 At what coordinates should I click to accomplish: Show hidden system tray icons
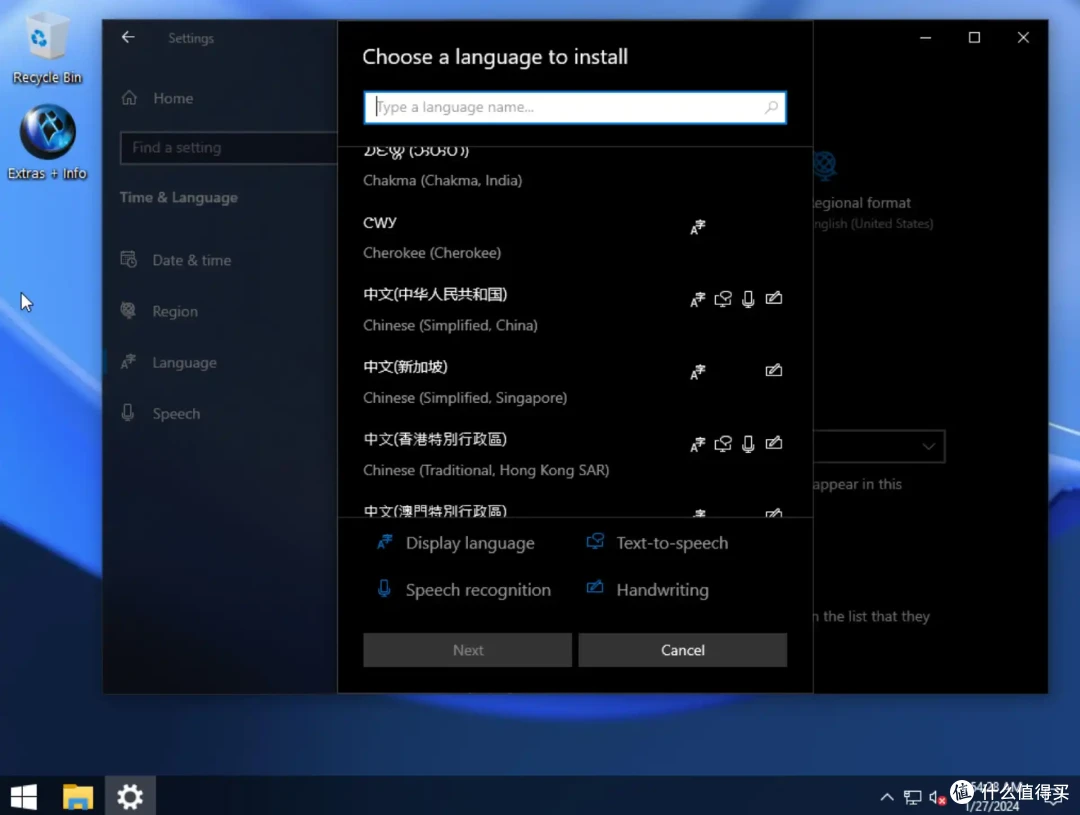click(x=887, y=797)
